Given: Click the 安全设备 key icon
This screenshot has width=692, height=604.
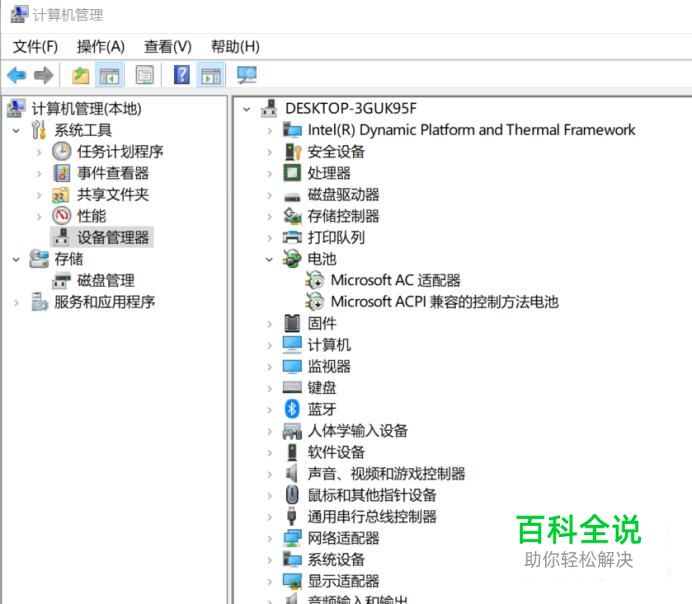Looking at the screenshot, I should coord(292,152).
